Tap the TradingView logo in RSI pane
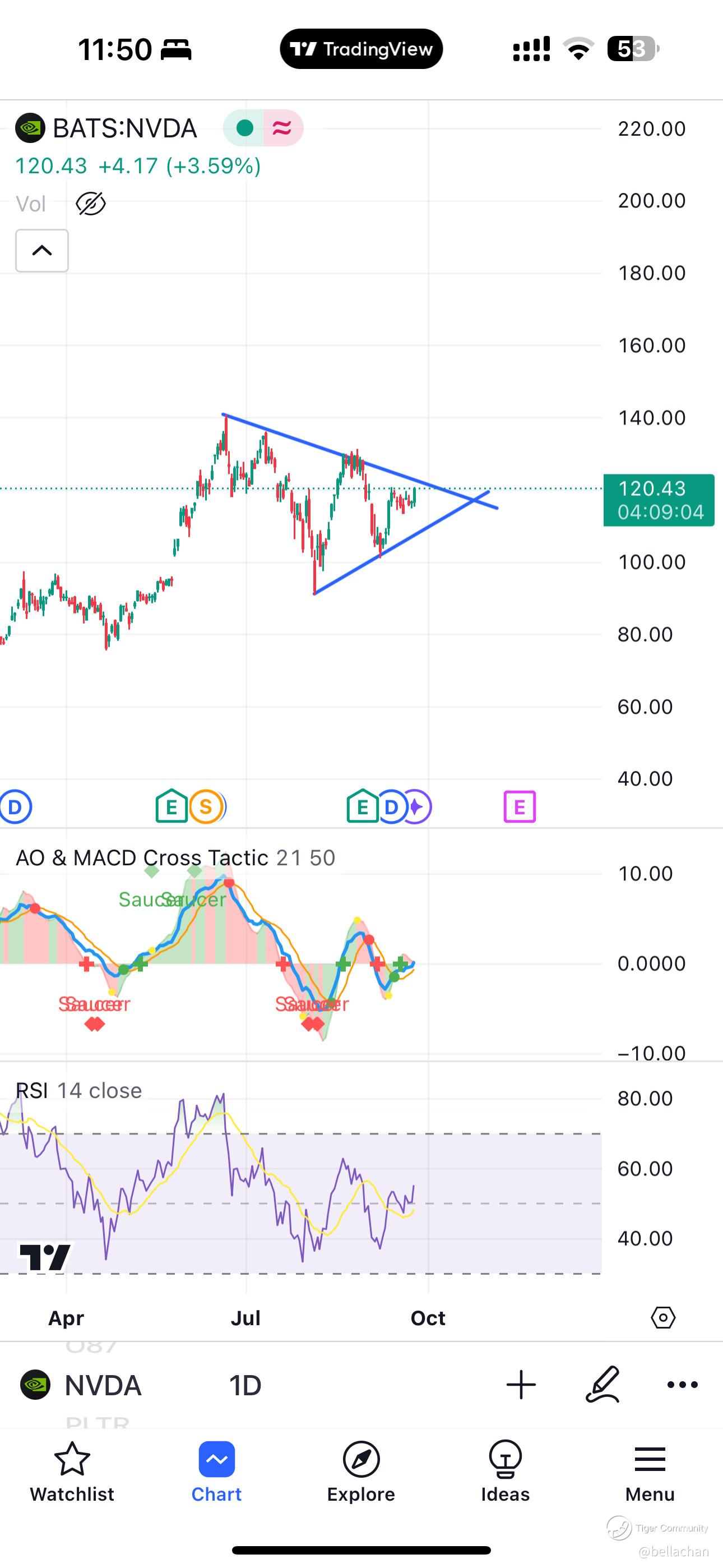Image resolution: width=723 pixels, height=1568 pixels. tap(45, 1257)
